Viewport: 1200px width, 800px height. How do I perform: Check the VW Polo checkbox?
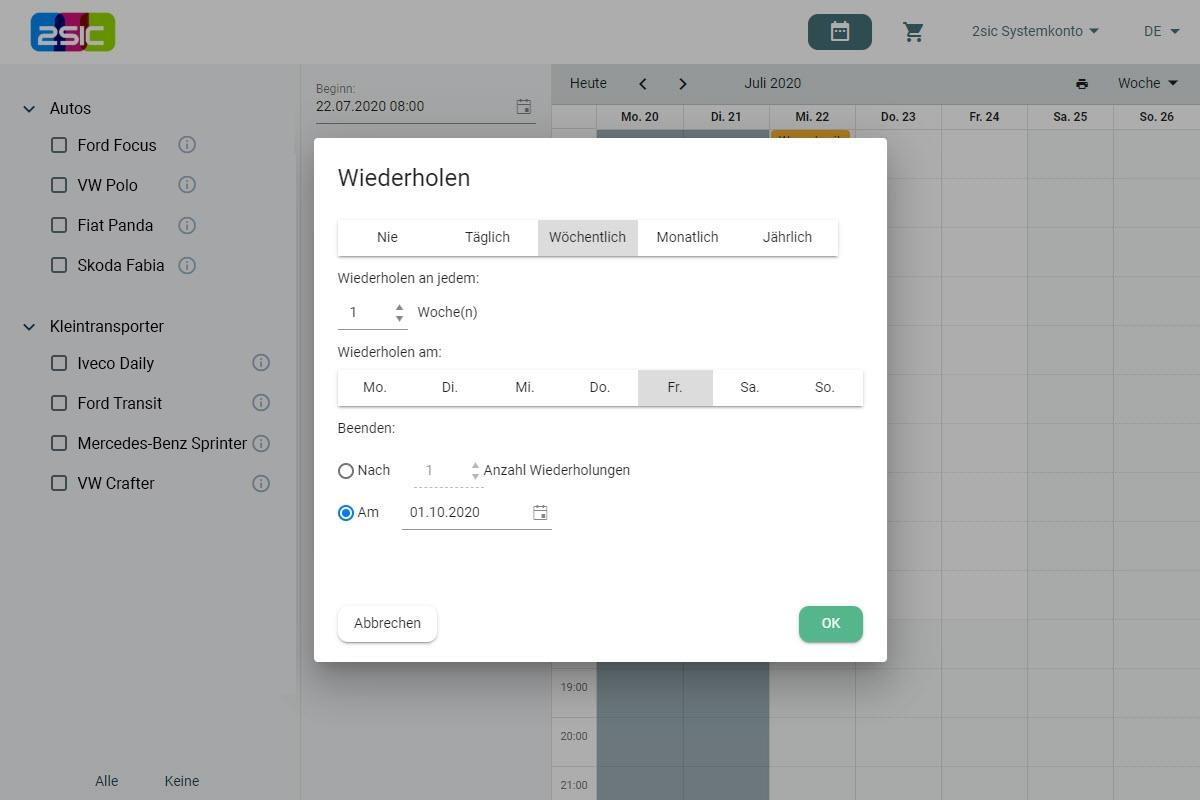click(x=59, y=185)
